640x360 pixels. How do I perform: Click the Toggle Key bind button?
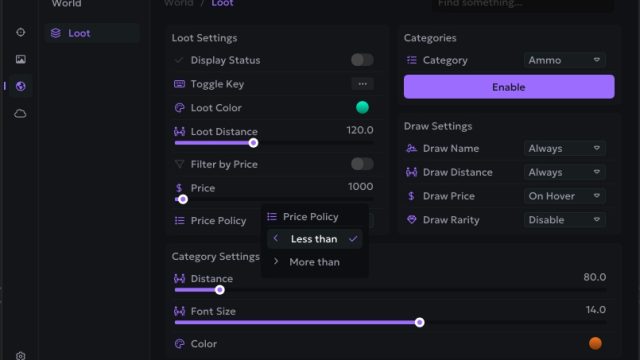[362, 84]
